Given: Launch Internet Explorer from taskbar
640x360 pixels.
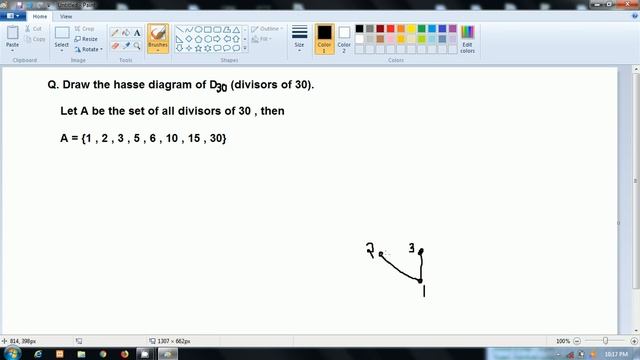Looking at the screenshot, I should click(x=38, y=354).
